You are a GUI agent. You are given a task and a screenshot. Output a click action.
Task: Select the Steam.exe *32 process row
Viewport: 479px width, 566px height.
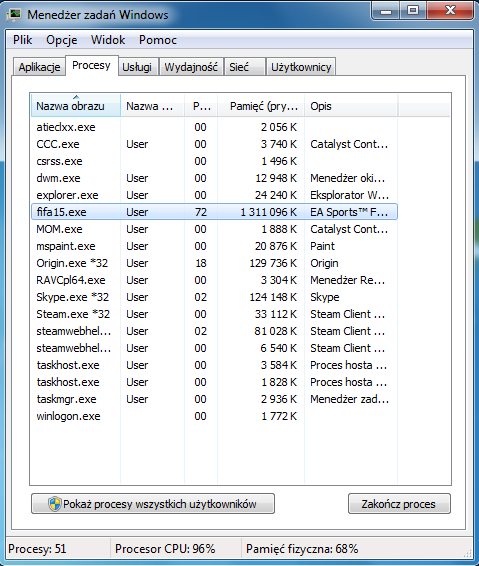pyautogui.click(x=214, y=314)
